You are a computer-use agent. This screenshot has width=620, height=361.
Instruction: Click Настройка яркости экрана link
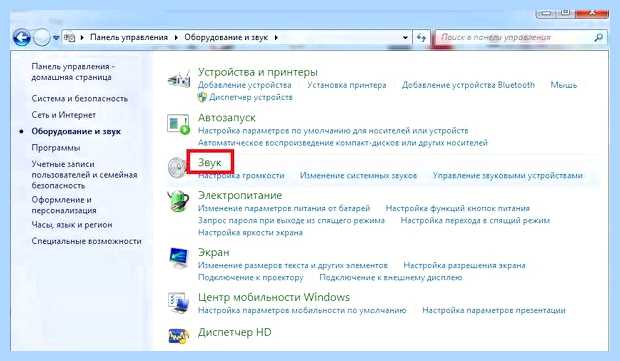tap(250, 233)
